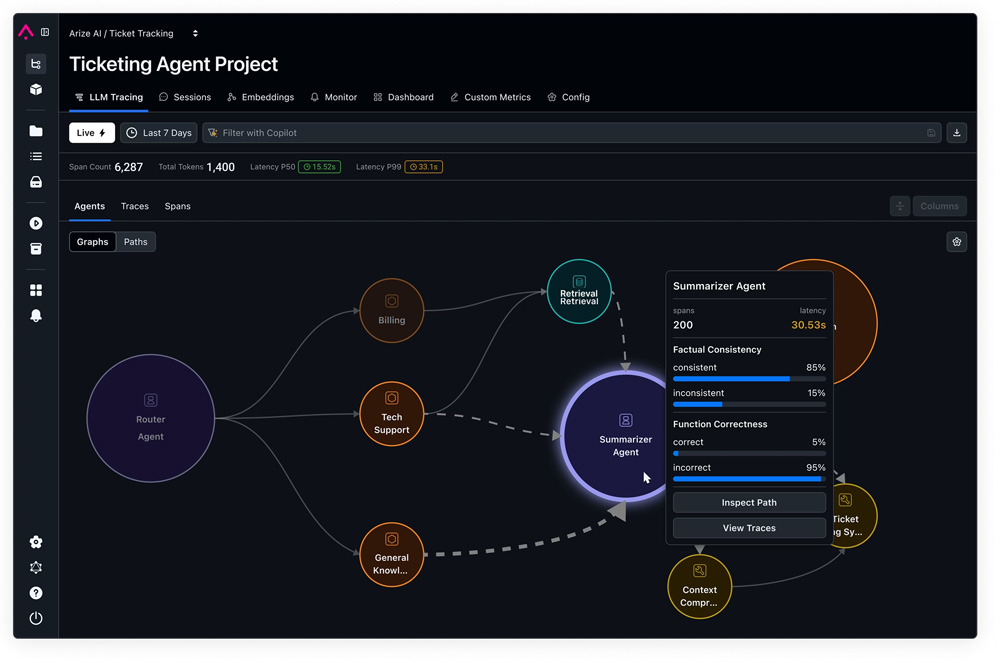Screen dimensions: 1000x663
Task: Click the tracing icon in left sidebar
Action: coord(36,64)
